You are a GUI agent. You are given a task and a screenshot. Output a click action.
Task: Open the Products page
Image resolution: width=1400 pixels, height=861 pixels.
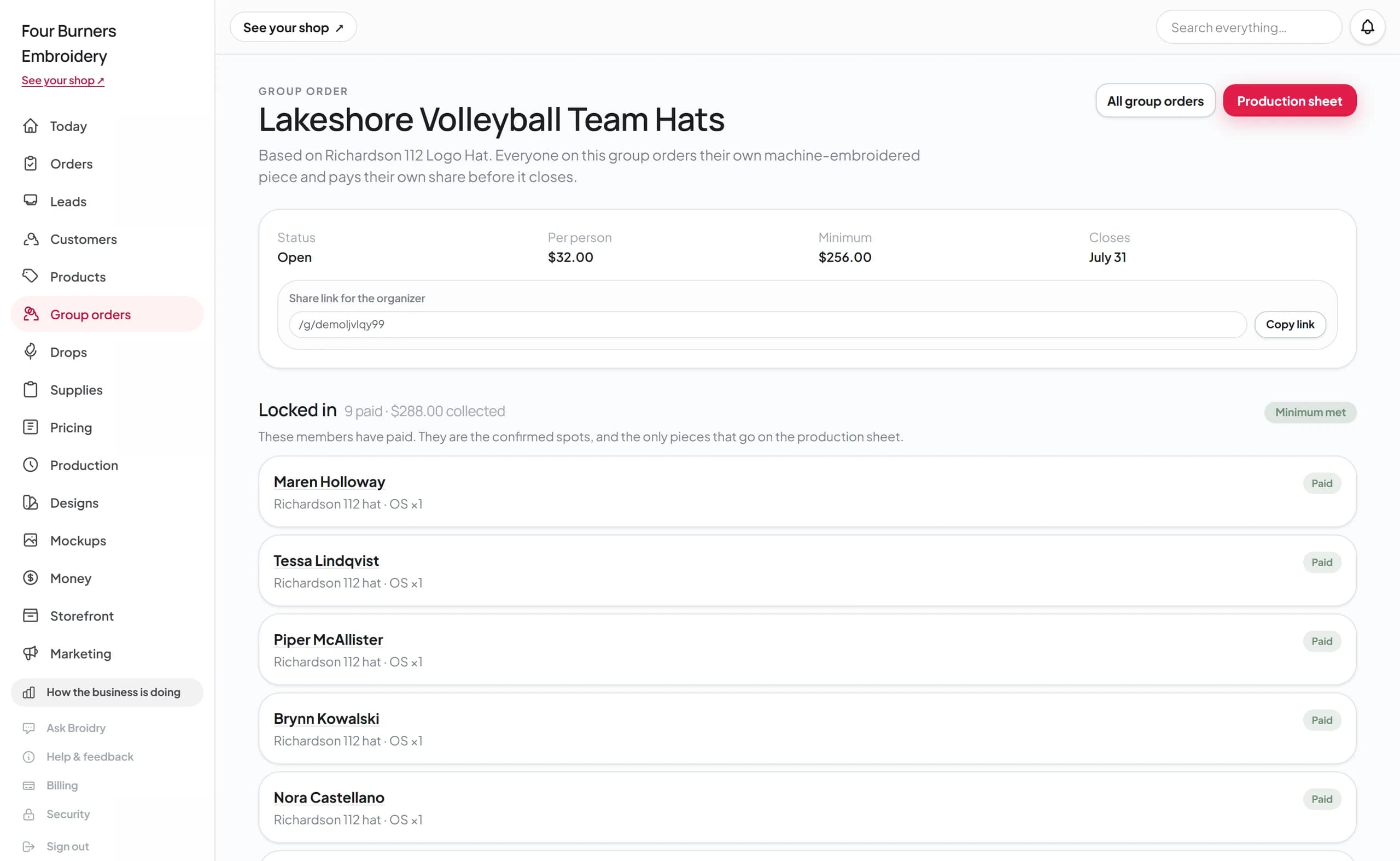click(107, 276)
